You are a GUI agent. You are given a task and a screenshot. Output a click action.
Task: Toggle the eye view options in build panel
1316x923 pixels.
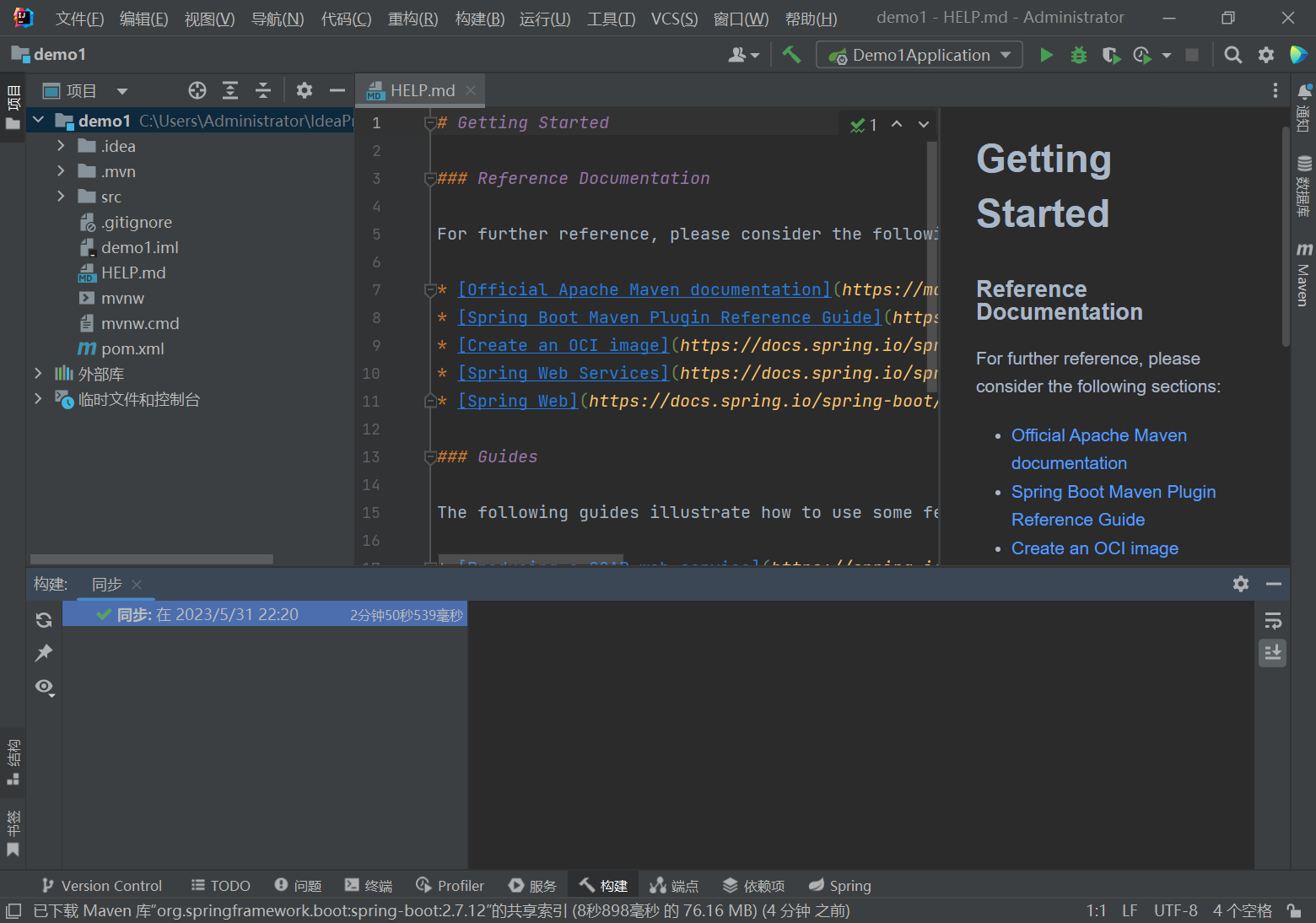point(44,687)
